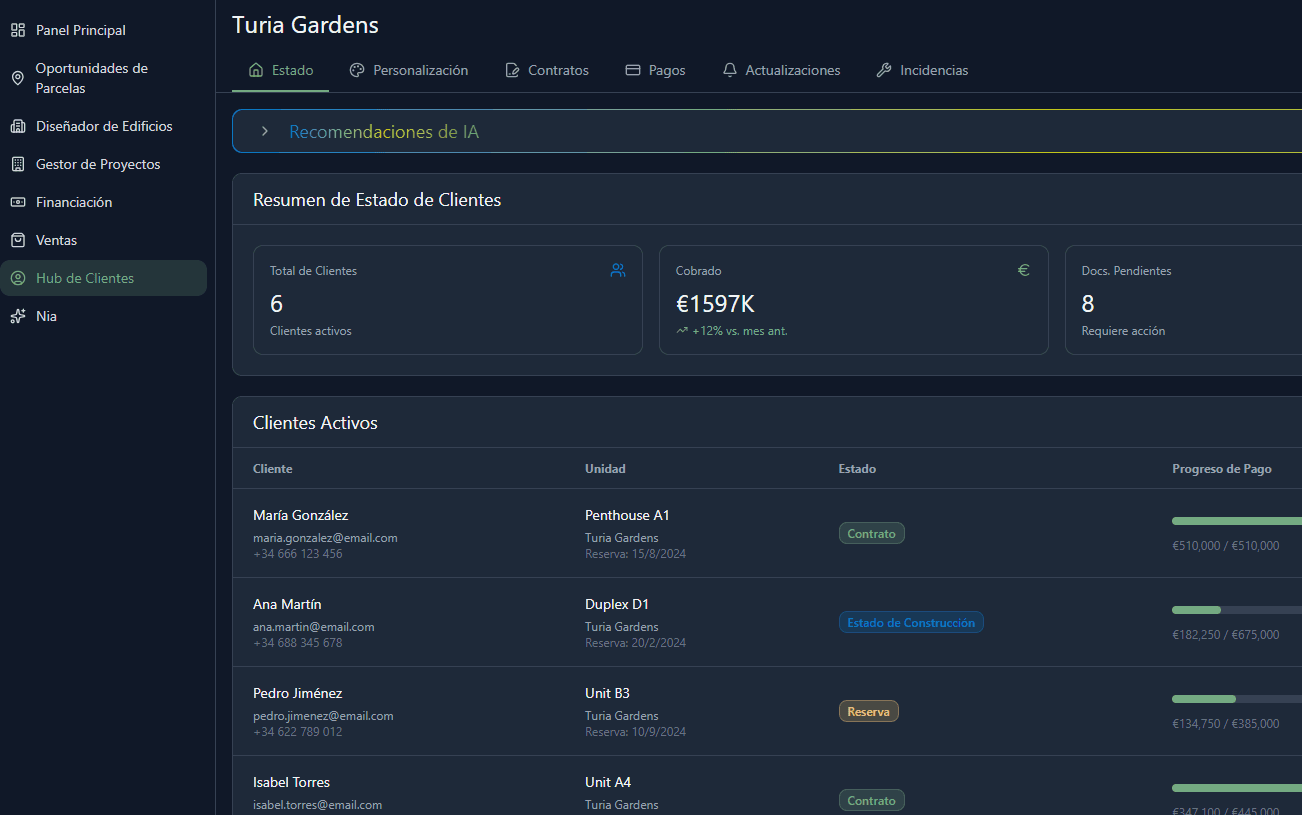Image resolution: width=1302 pixels, height=815 pixels.
Task: Click the map pin icon for Oportunidades de Parcelas
Action: [18, 78]
